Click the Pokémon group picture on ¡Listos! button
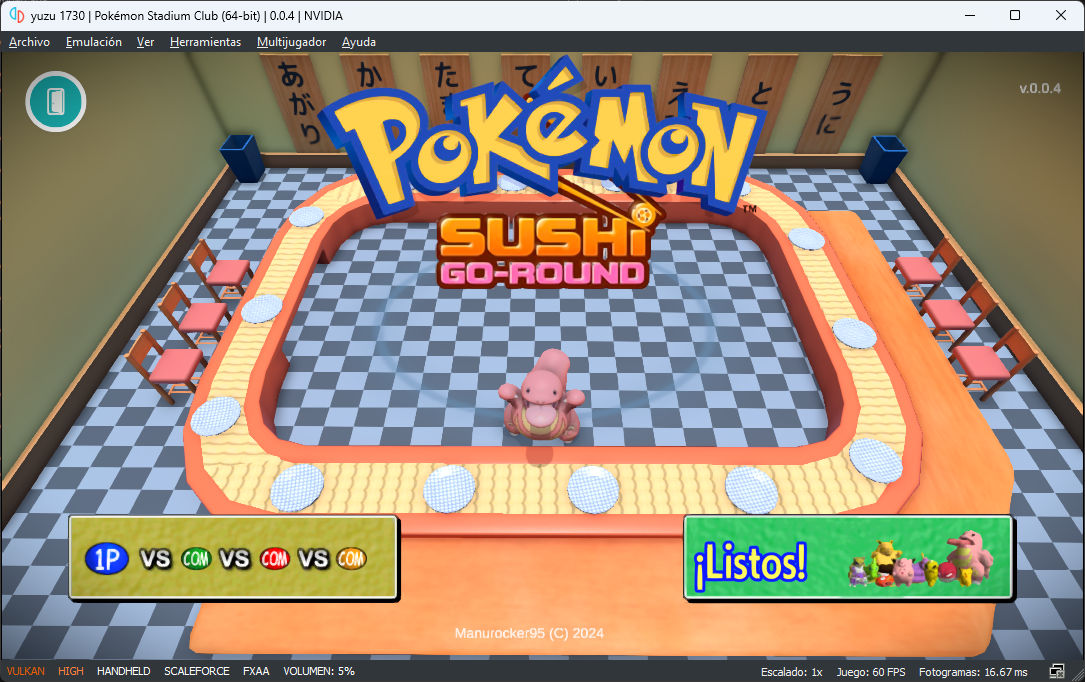 tap(920, 559)
